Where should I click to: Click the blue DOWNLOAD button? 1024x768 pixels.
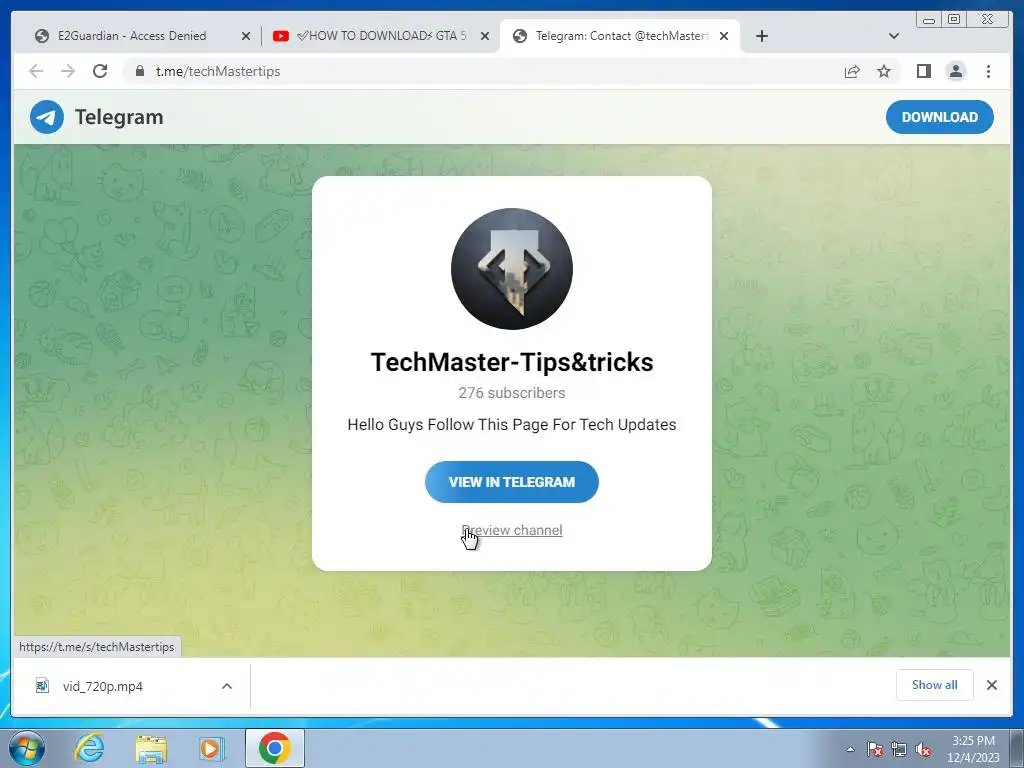[x=940, y=117]
